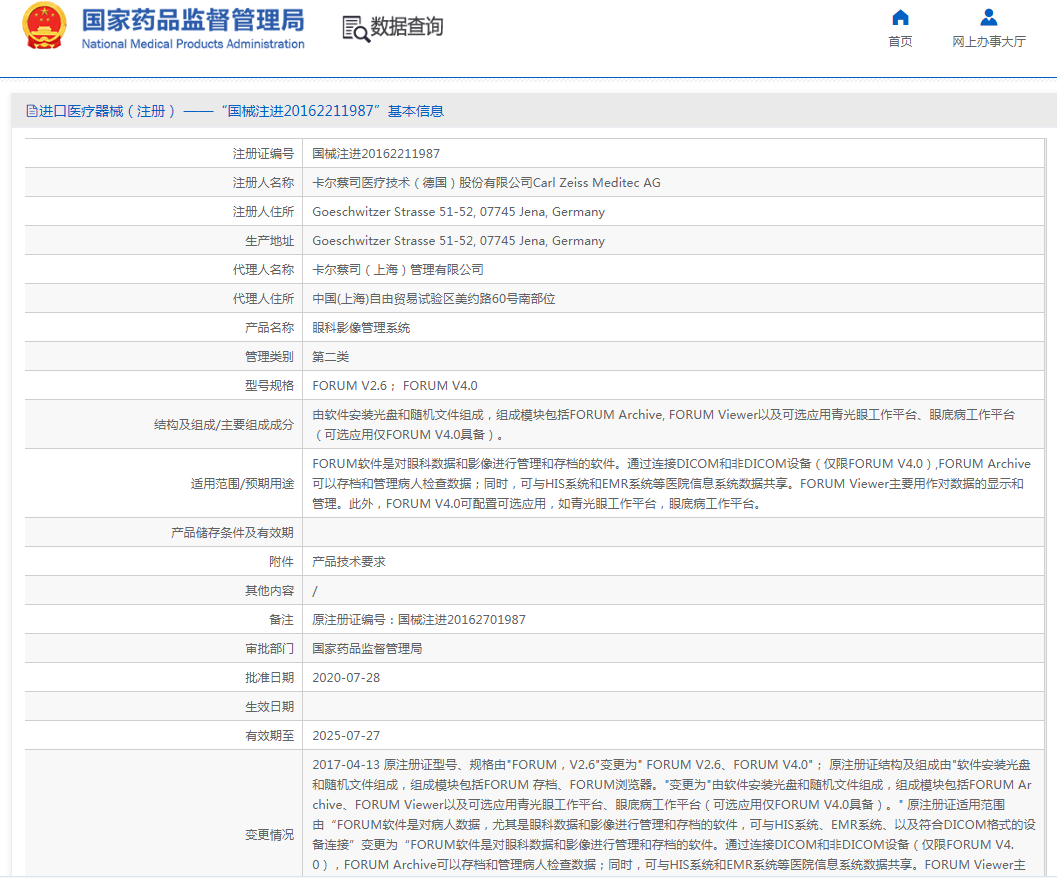Image resolution: width=1057 pixels, height=878 pixels.
Task: Click 产品技术要求 attachment text
Action: pos(349,562)
